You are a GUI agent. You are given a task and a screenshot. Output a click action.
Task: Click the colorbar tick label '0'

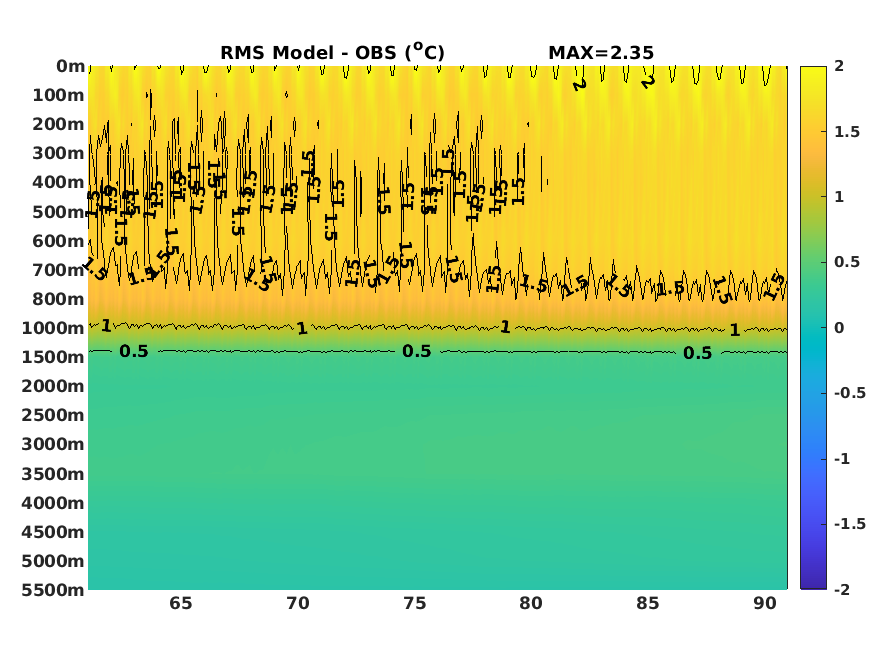pos(839,328)
